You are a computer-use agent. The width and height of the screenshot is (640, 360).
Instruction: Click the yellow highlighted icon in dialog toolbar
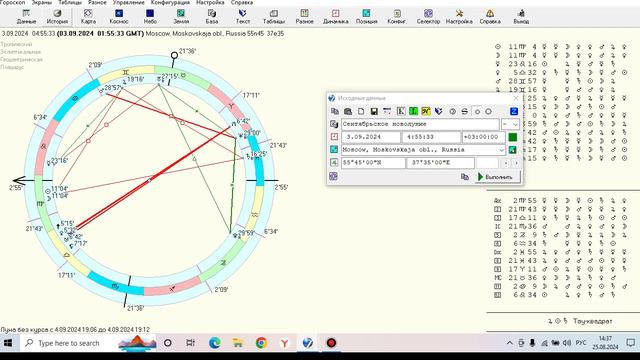pyautogui.click(x=426, y=111)
